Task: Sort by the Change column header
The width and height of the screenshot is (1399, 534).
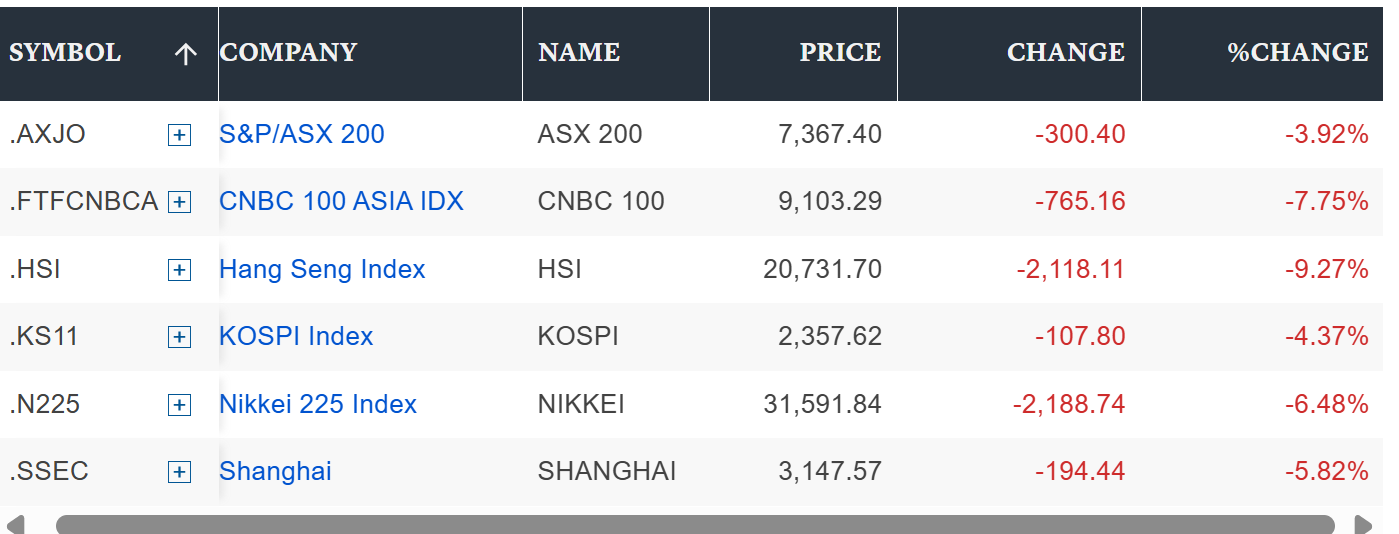Action: 1066,52
